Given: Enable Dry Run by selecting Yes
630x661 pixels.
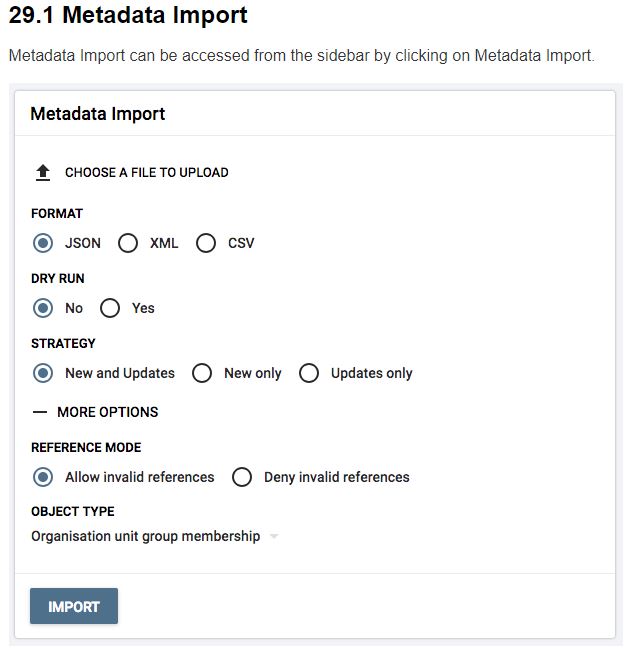Looking at the screenshot, I should 110,308.
